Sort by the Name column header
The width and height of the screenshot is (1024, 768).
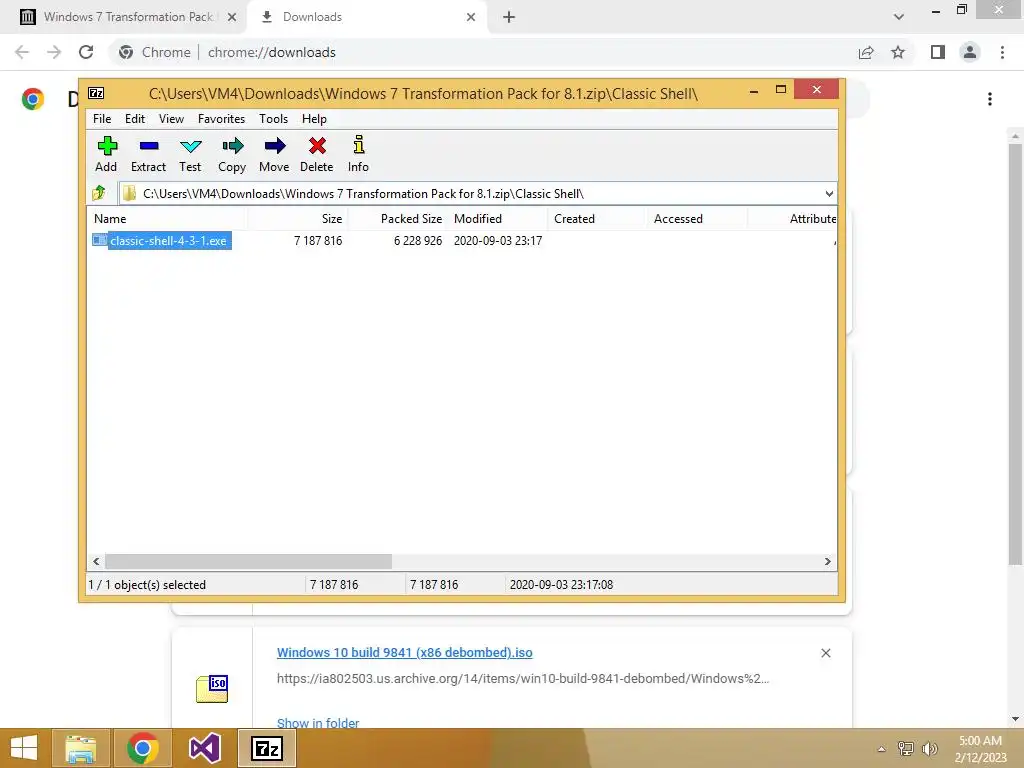click(x=167, y=219)
